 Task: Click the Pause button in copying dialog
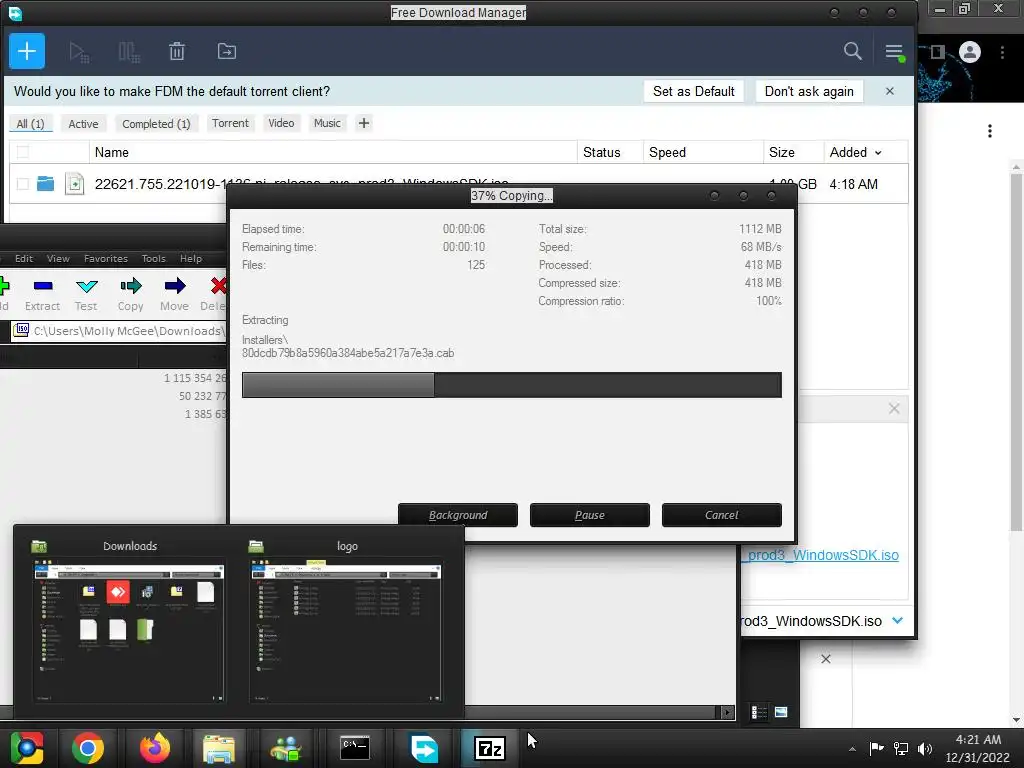(x=590, y=515)
